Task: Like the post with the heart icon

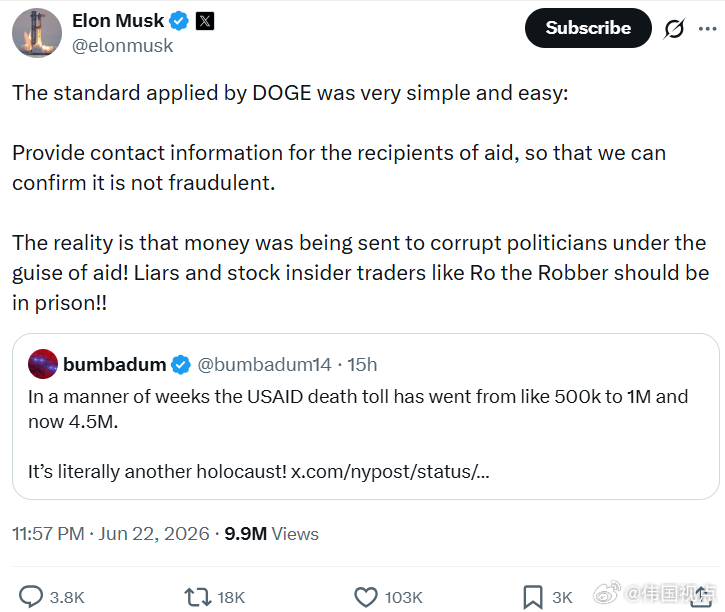Action: (x=366, y=597)
